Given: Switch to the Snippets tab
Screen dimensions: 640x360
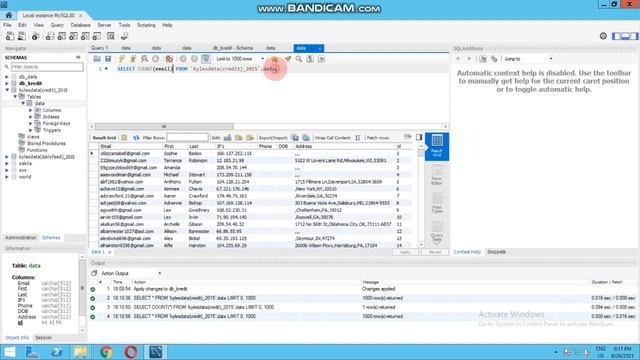Looking at the screenshot, I should point(496,252).
